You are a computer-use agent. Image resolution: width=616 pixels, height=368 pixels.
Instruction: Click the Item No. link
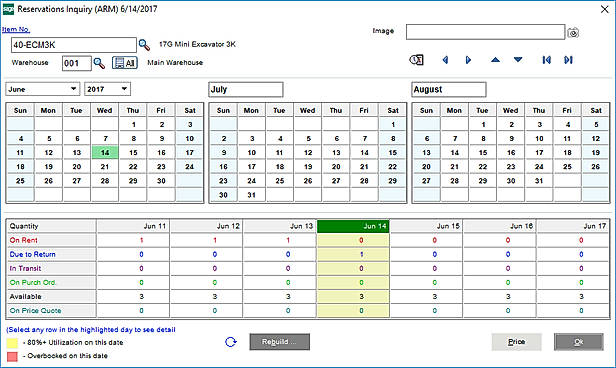(16, 29)
